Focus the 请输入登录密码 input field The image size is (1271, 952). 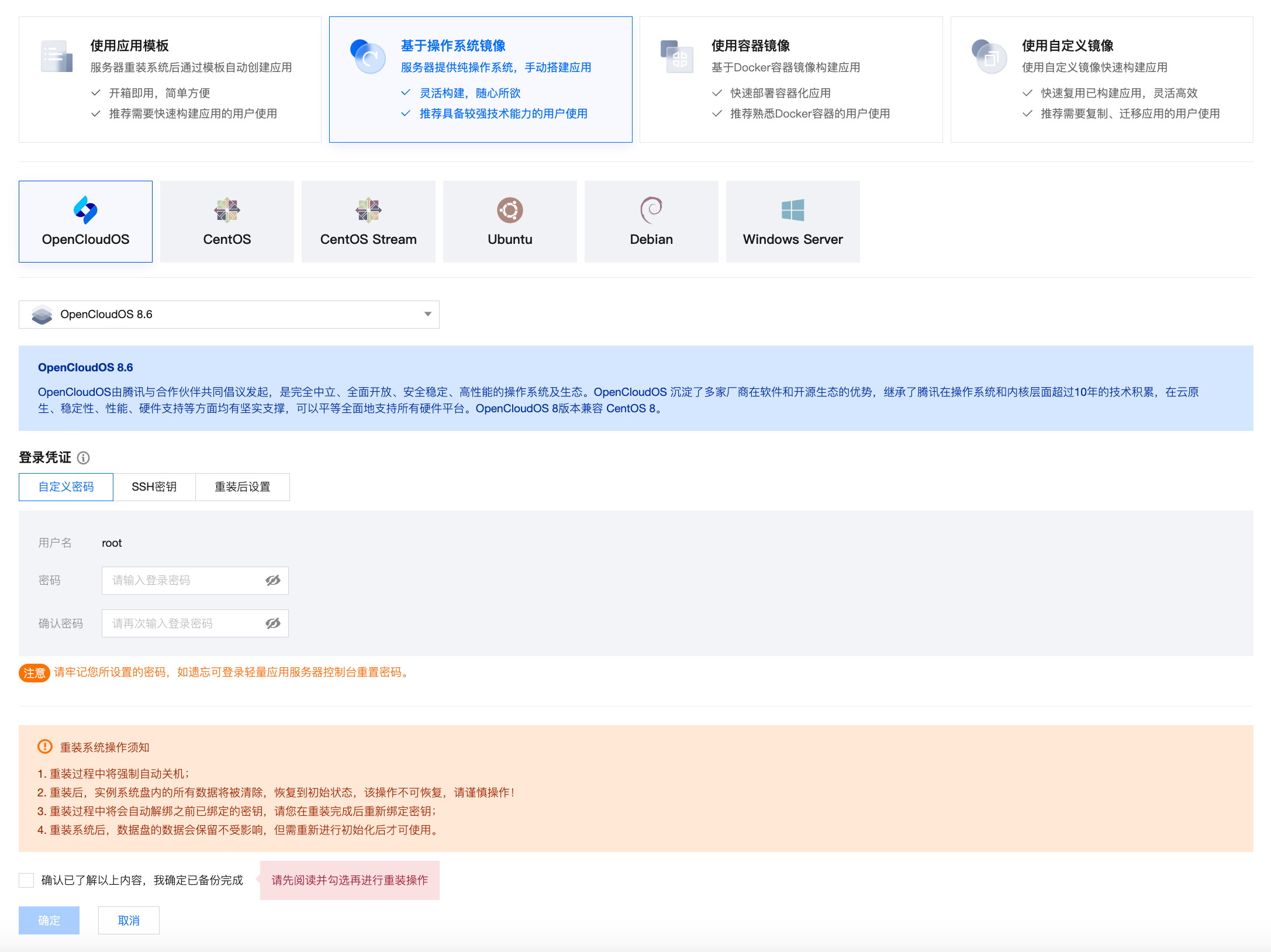pos(195,581)
